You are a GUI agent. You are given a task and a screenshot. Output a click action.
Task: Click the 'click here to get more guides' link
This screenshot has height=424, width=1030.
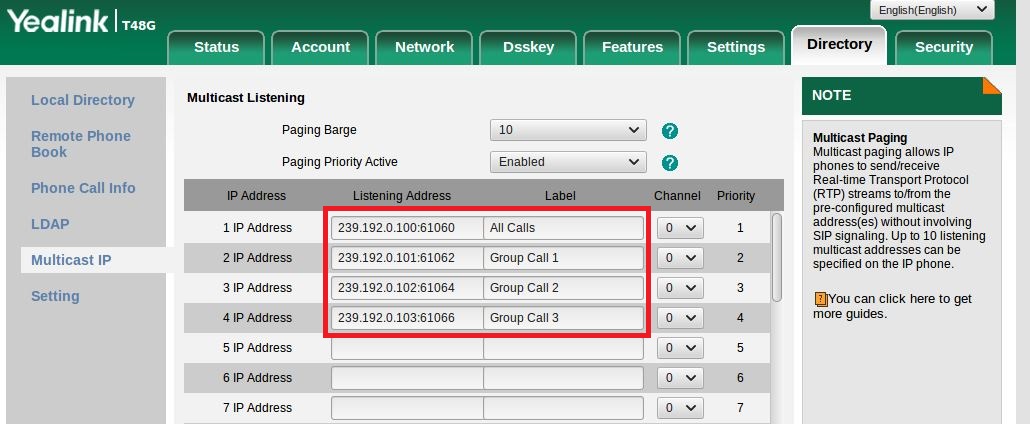[892, 306]
